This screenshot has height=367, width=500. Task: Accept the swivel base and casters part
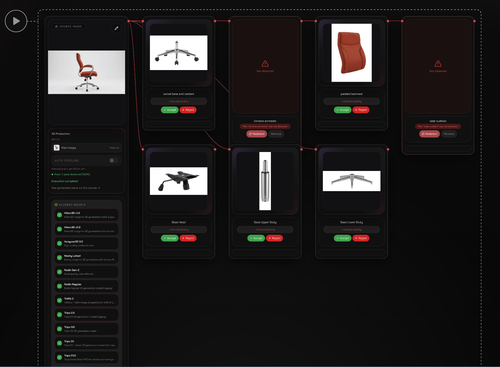170,110
